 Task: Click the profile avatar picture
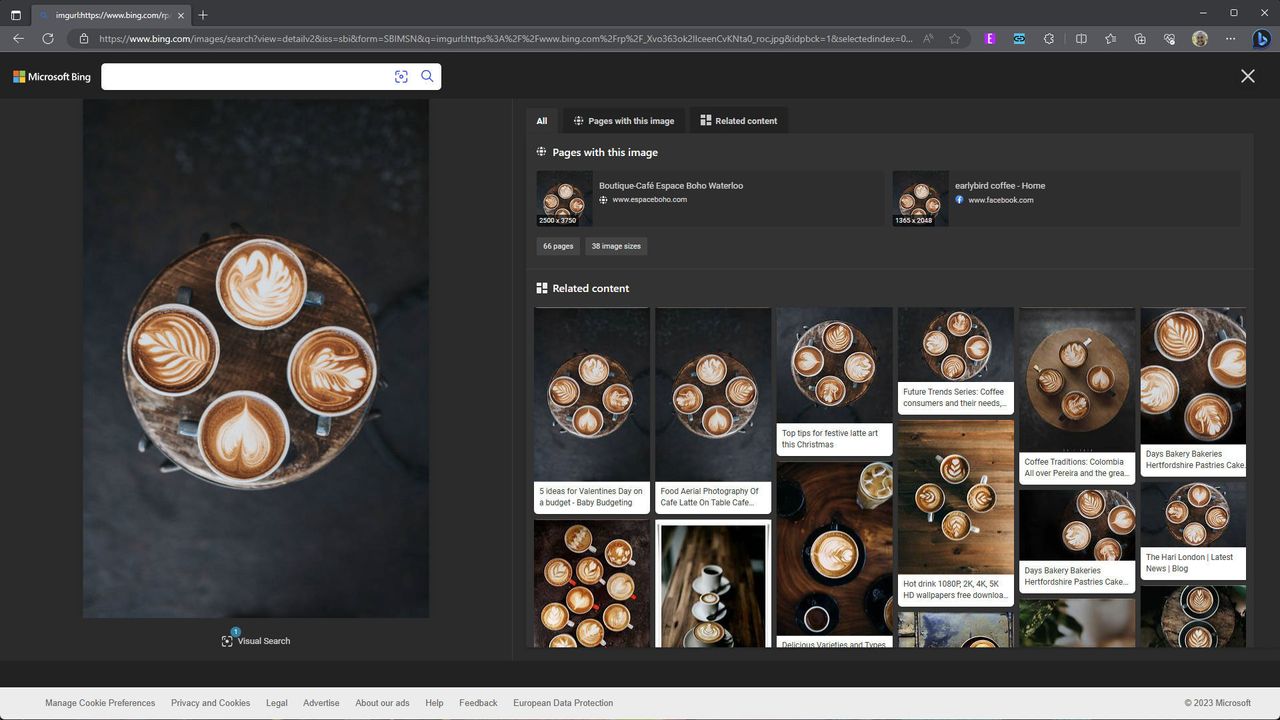1200,39
